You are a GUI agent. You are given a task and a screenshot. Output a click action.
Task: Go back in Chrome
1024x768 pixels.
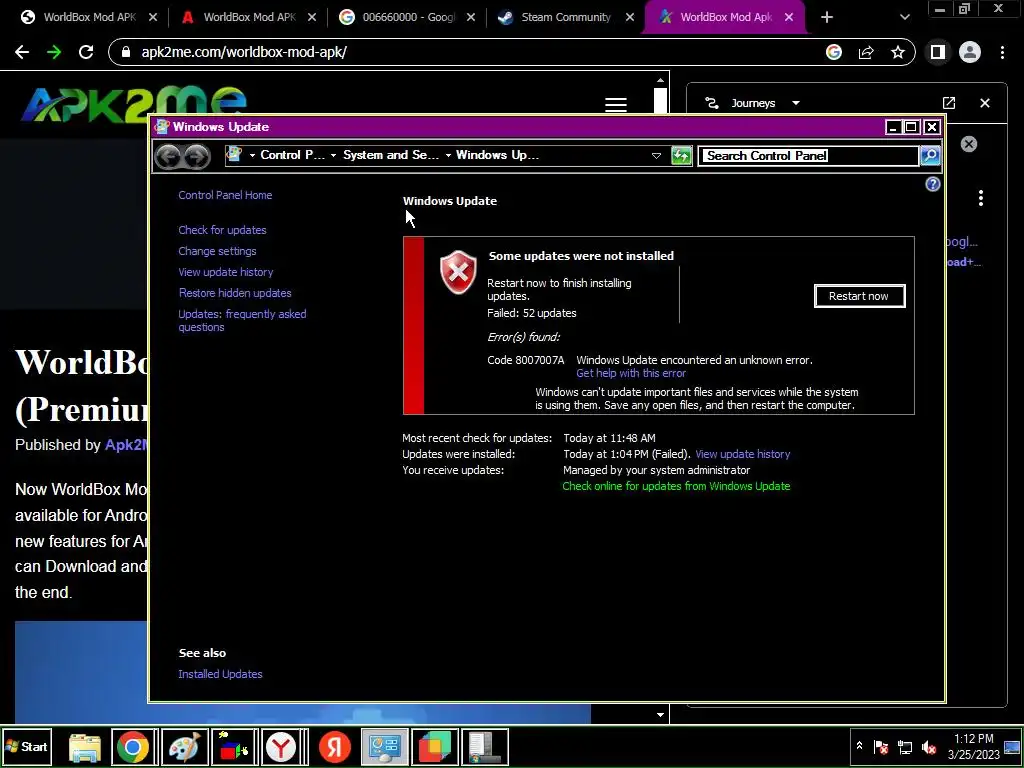coord(22,52)
